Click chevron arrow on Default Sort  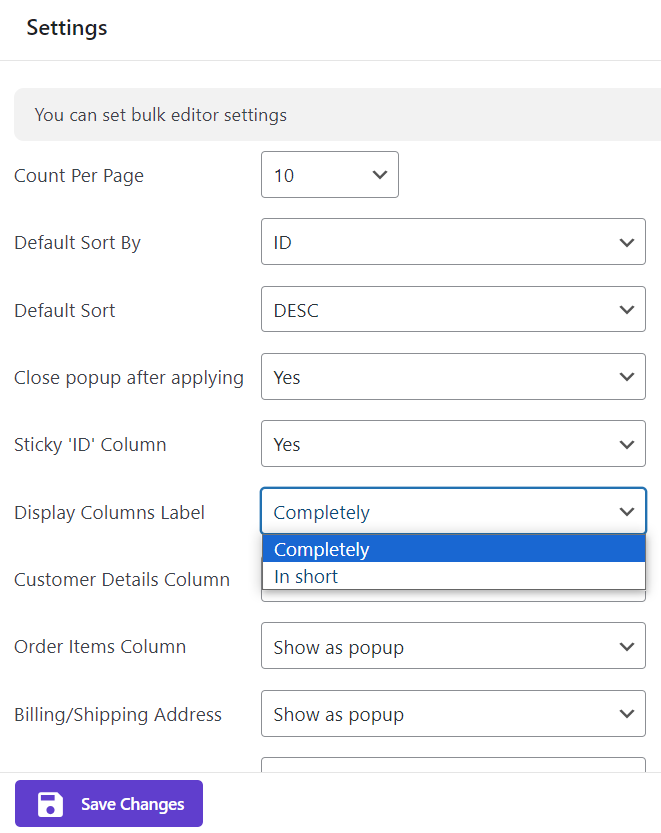point(627,310)
